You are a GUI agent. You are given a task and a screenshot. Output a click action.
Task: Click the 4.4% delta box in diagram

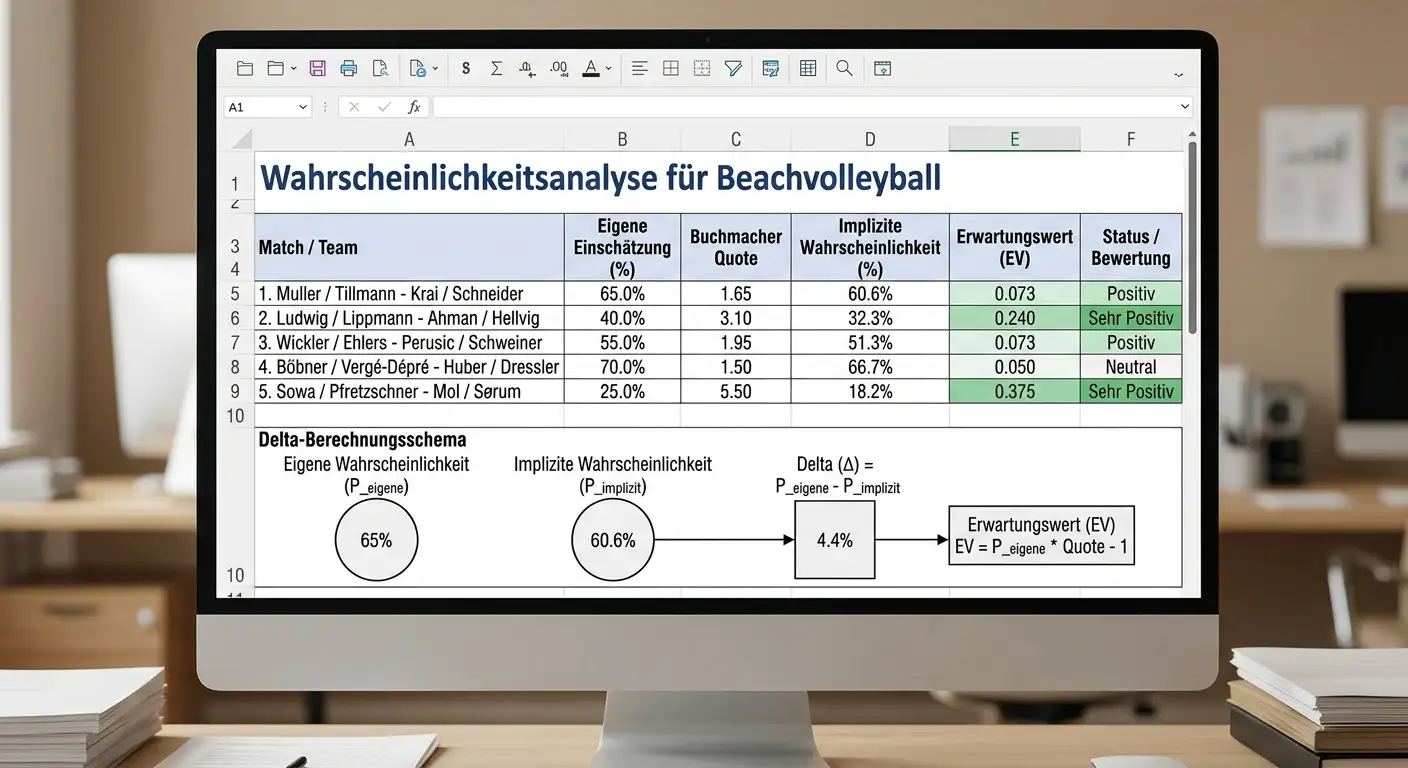tap(835, 540)
